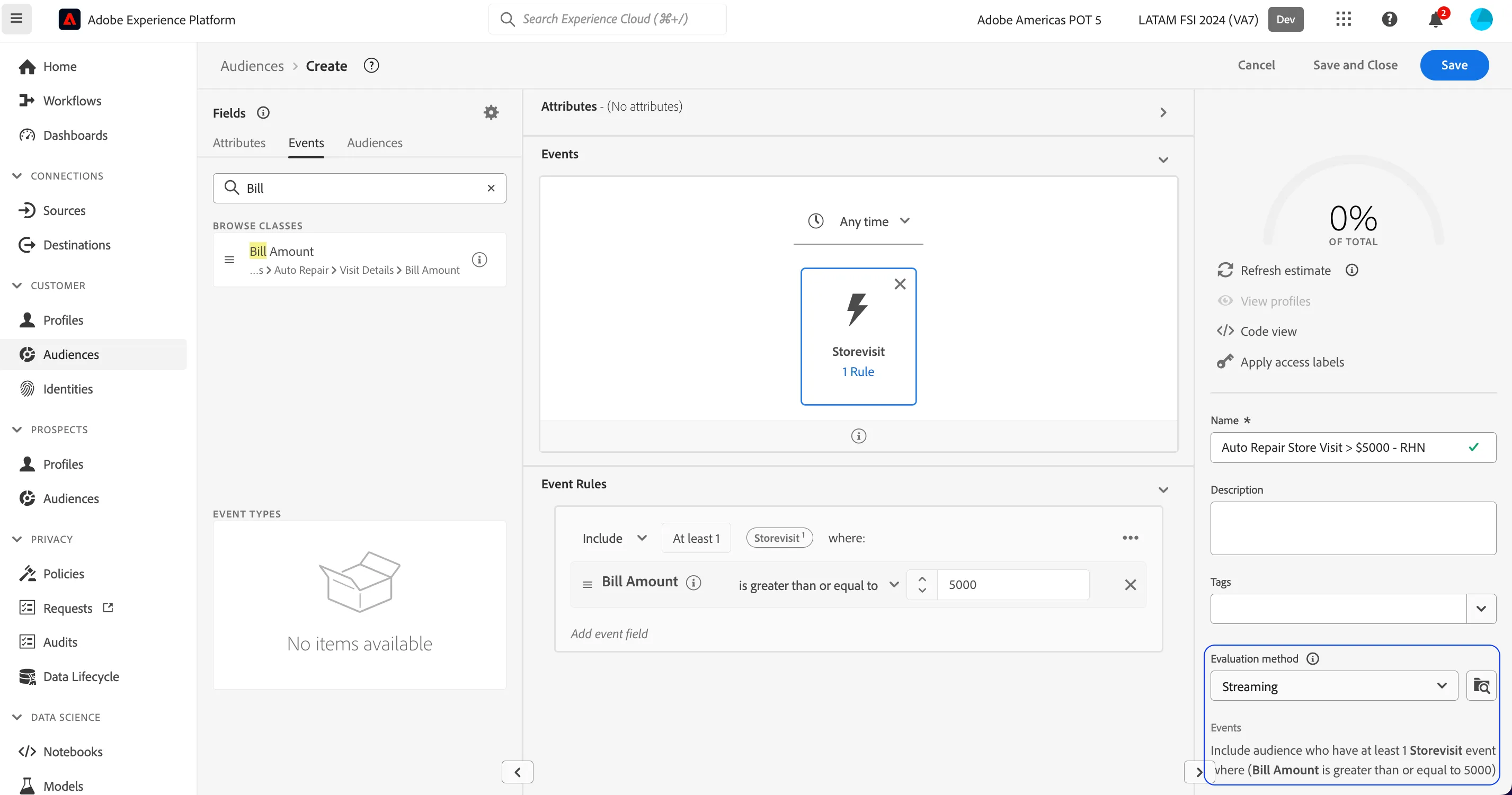Open the 'is greater than or equal to' dropdown
Viewport: 1512px width, 795px height.
[x=818, y=586]
